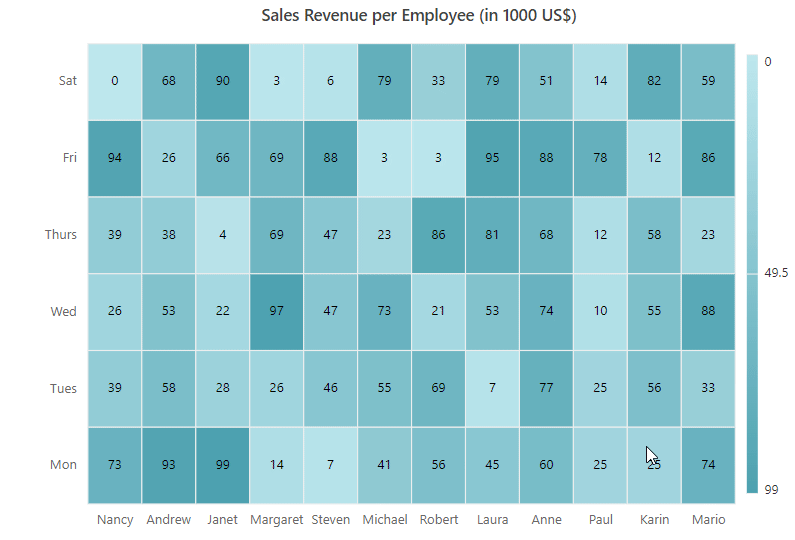
Task: Click the Thurs row axis label
Action: pyautogui.click(x=61, y=235)
